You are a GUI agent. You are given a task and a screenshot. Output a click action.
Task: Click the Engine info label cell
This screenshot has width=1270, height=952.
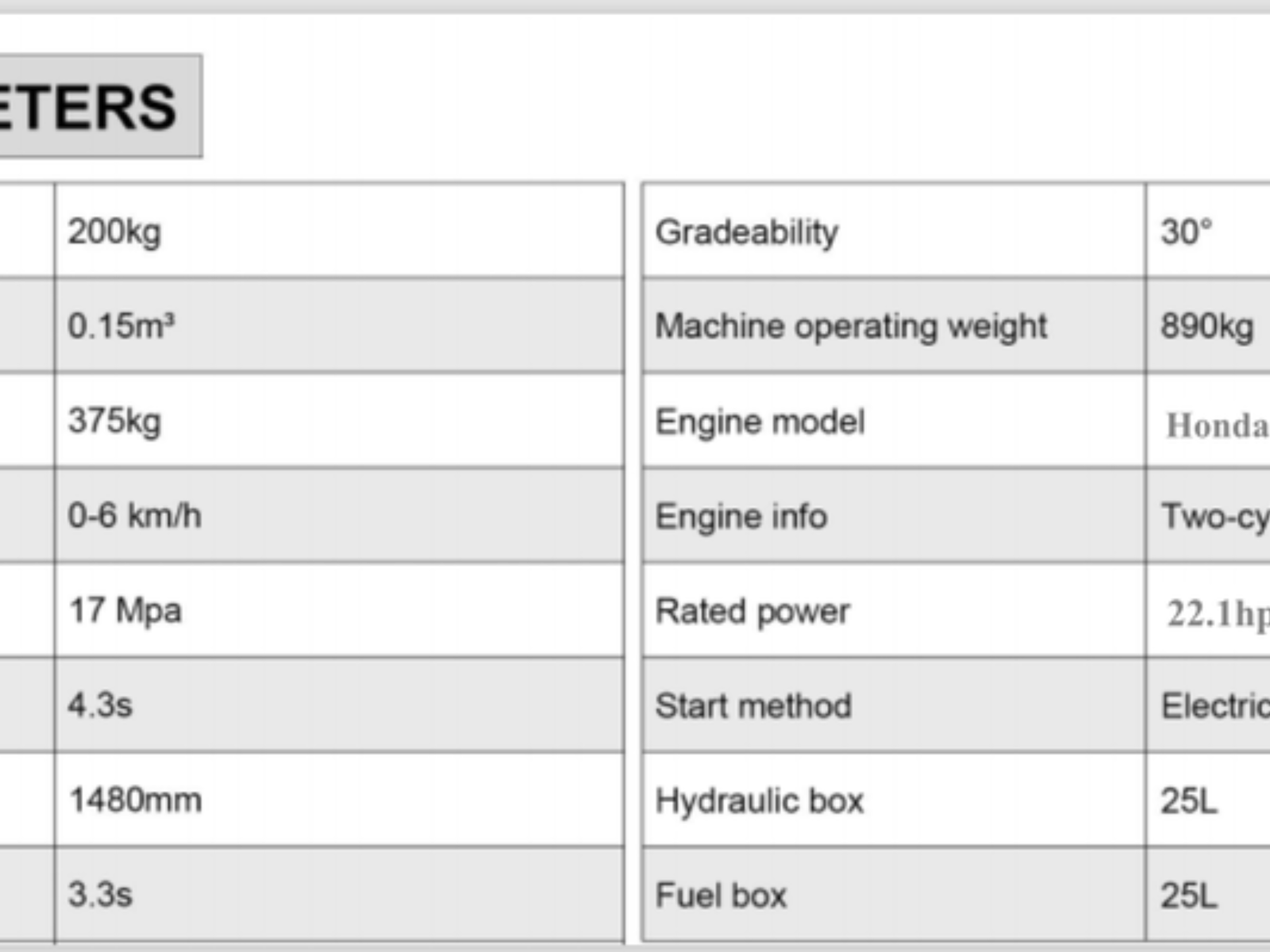coord(741,516)
